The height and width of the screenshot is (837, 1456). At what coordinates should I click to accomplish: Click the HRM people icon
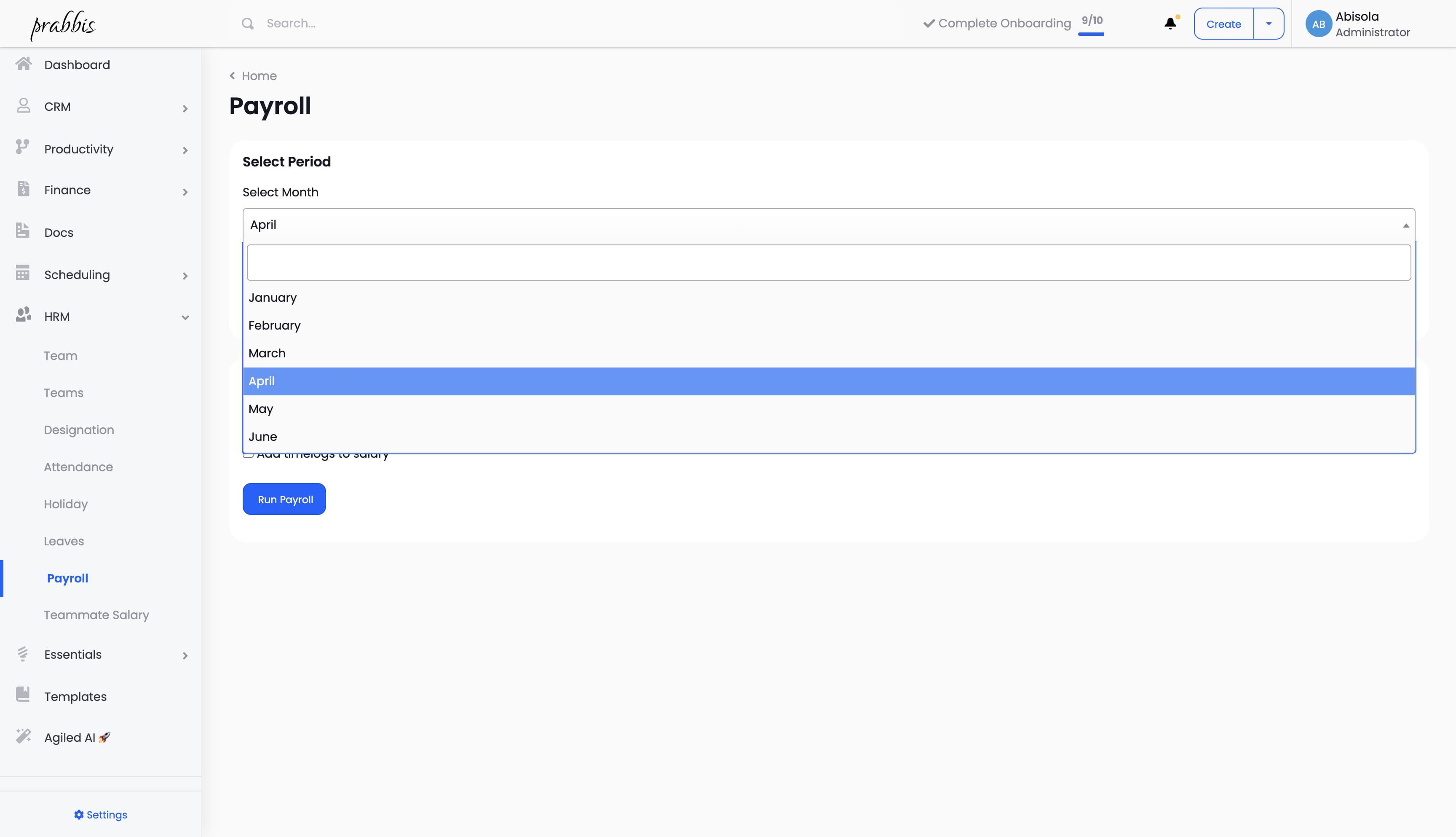coord(24,314)
